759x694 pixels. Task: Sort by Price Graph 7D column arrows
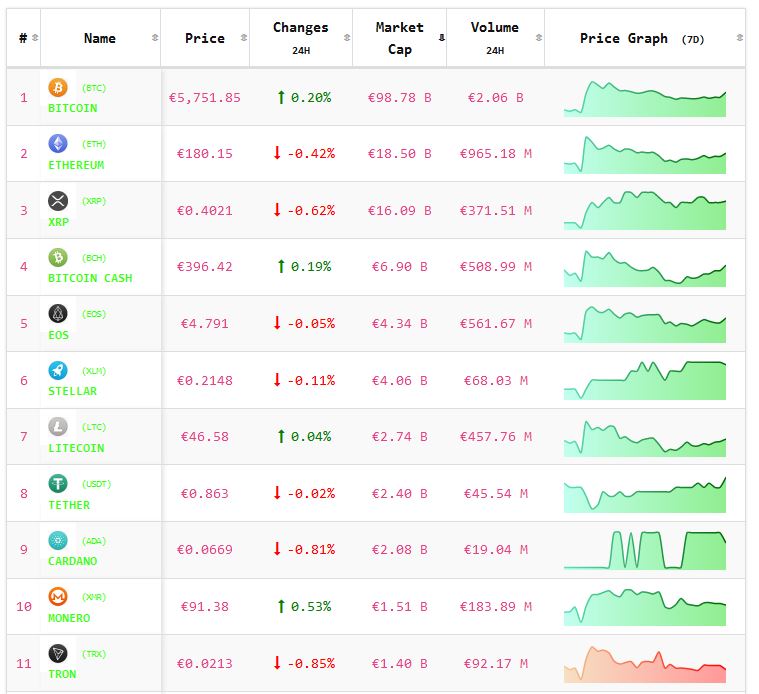[738, 38]
